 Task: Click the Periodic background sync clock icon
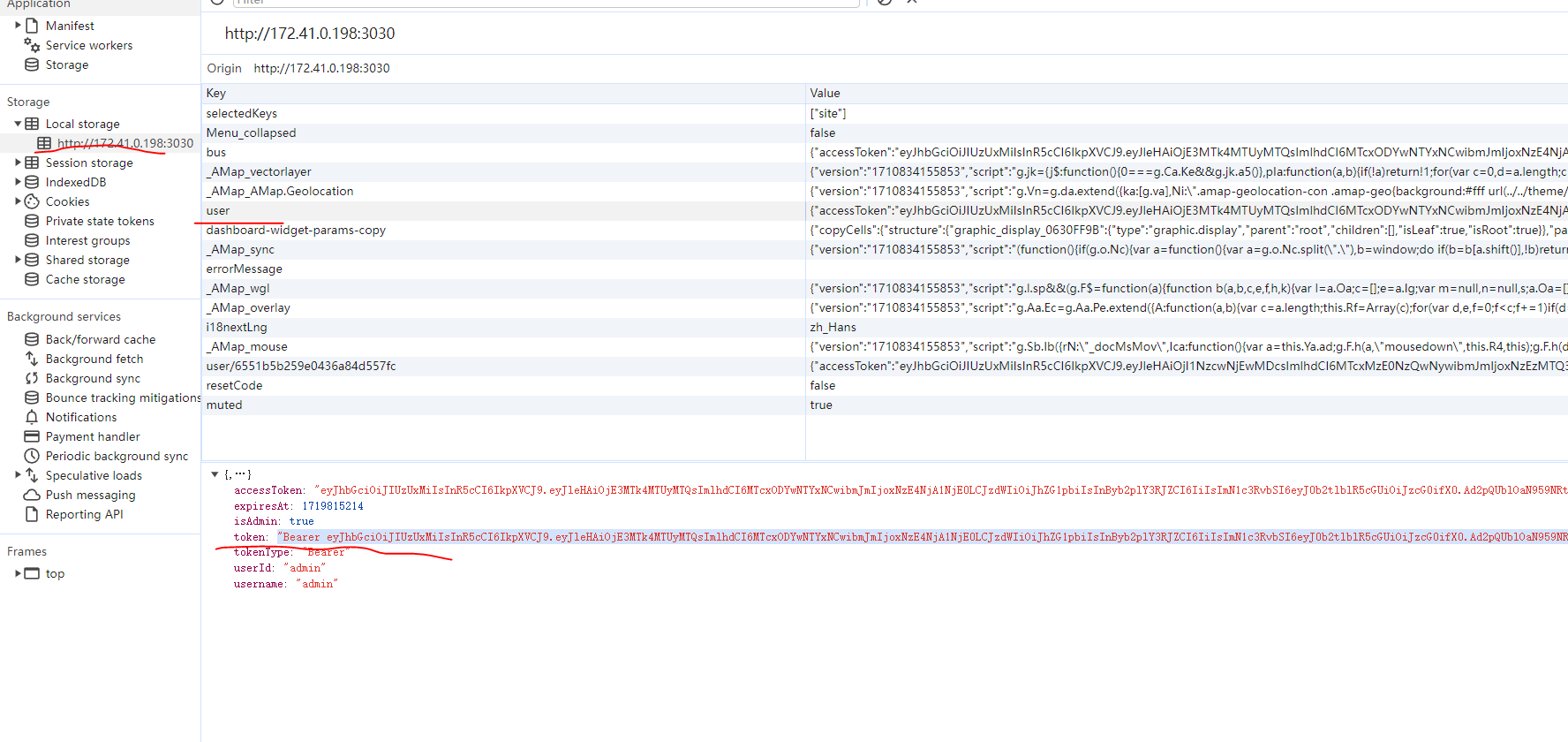point(32,456)
